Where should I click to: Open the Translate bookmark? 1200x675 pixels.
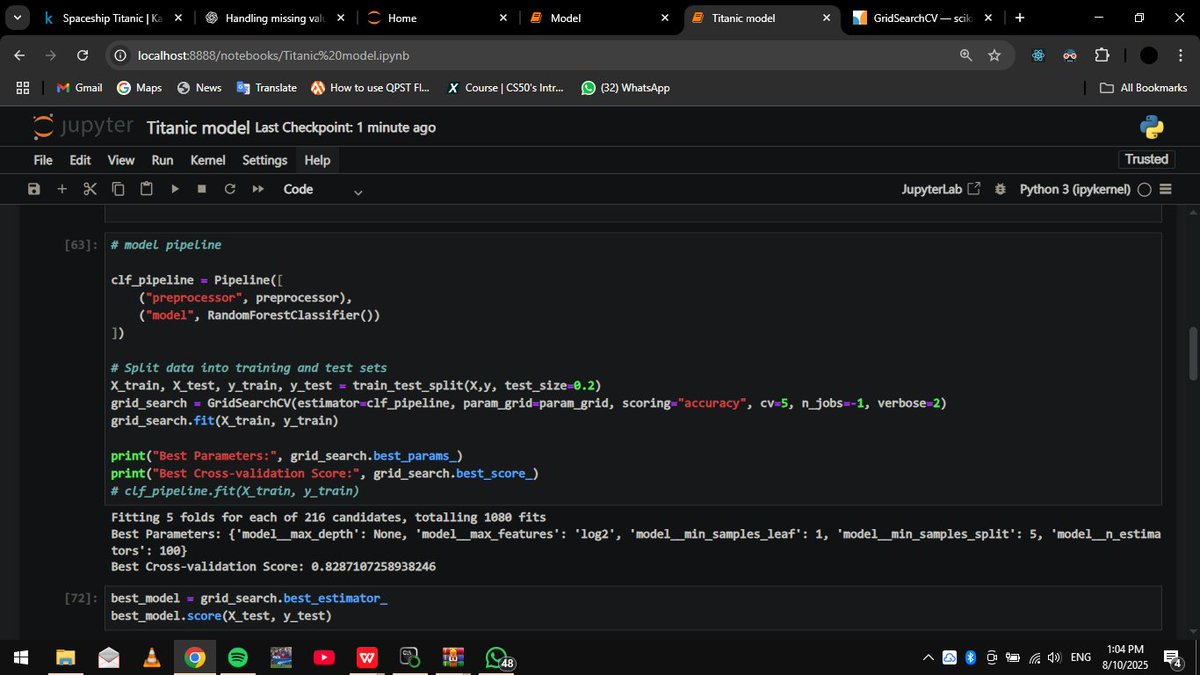266,88
